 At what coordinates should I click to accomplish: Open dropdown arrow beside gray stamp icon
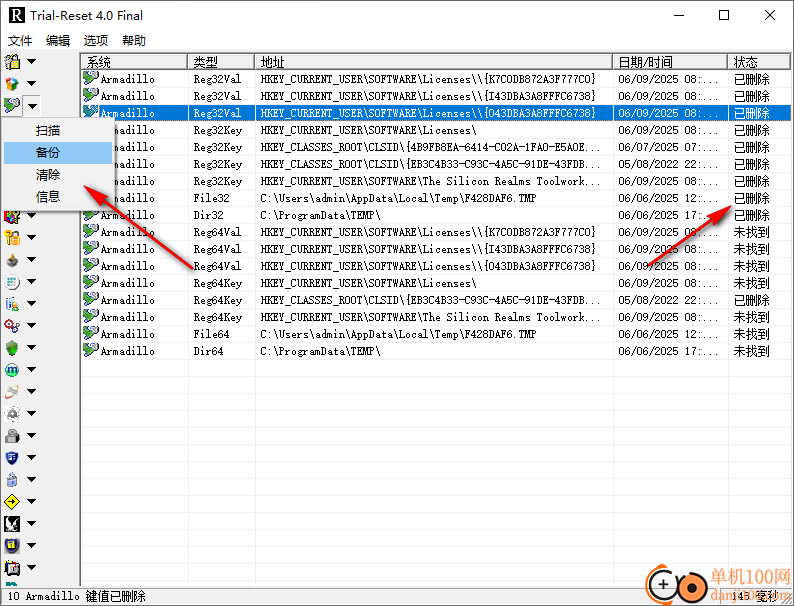31,260
